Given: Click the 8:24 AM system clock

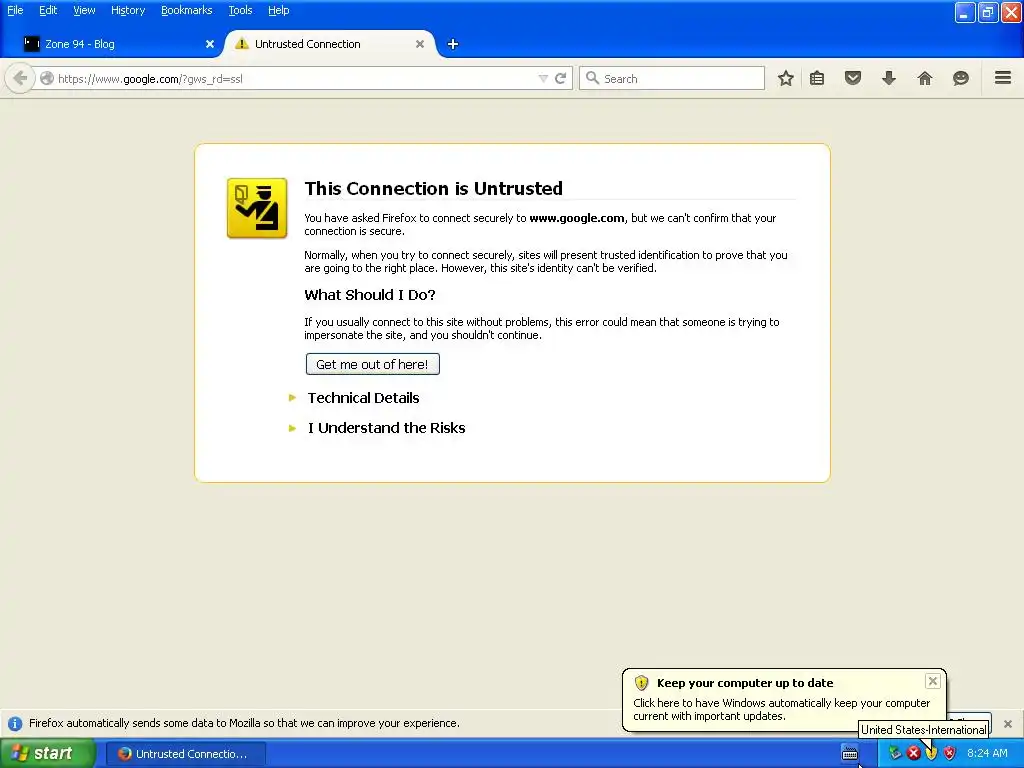Looking at the screenshot, I should pyautogui.click(x=987, y=754).
